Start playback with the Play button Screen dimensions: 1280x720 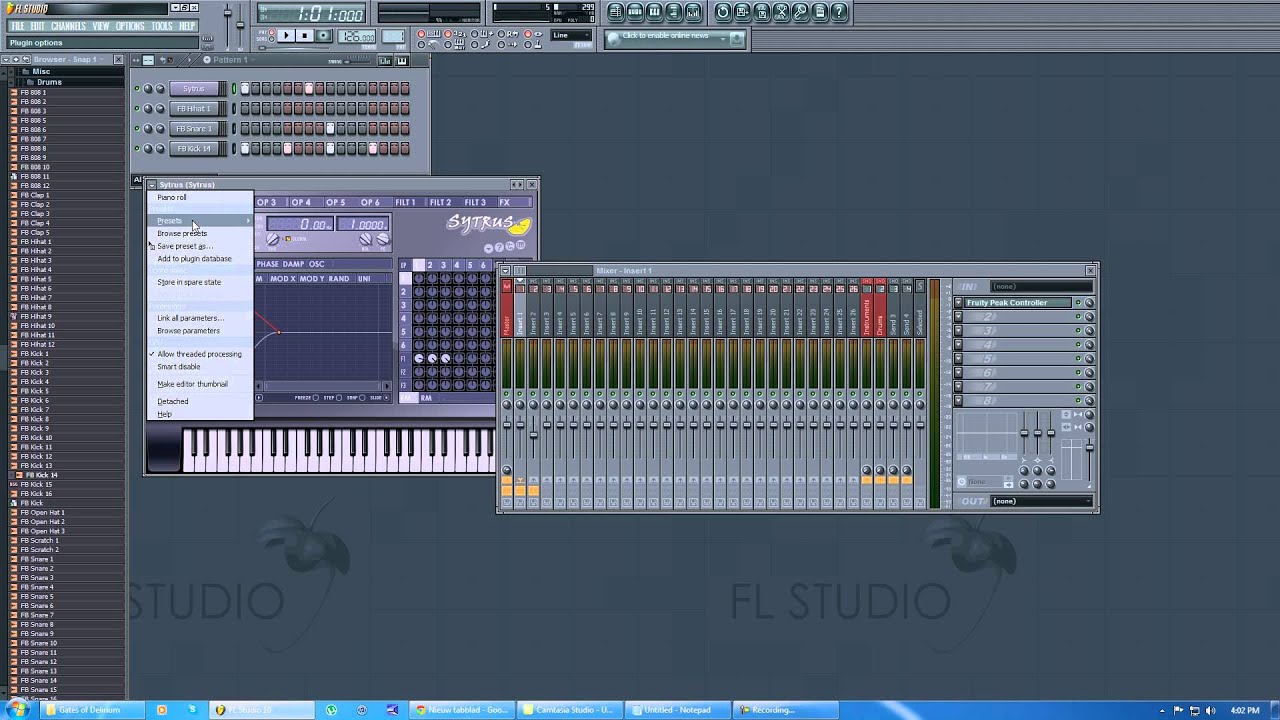[286, 36]
